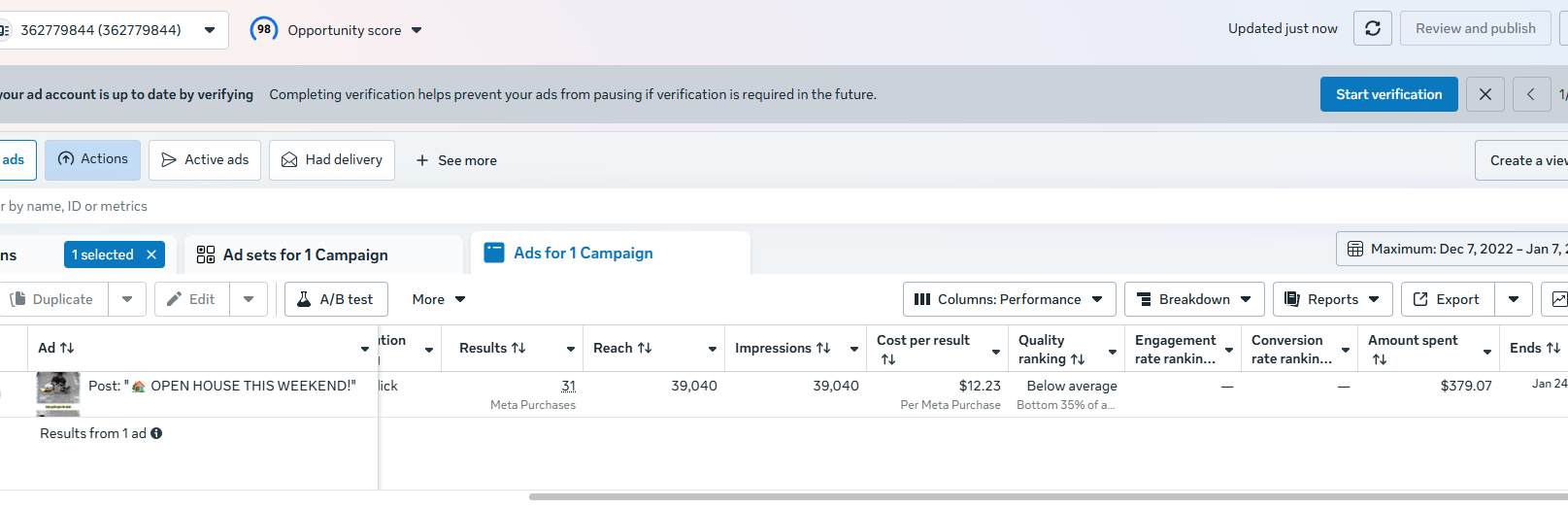Click Start verification button
Image resolution: width=1568 pixels, height=508 pixels.
coord(1388,94)
